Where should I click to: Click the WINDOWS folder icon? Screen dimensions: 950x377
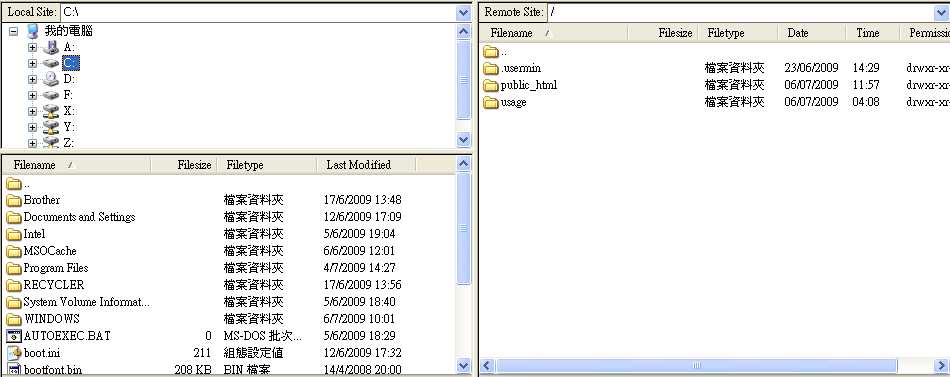(14, 319)
